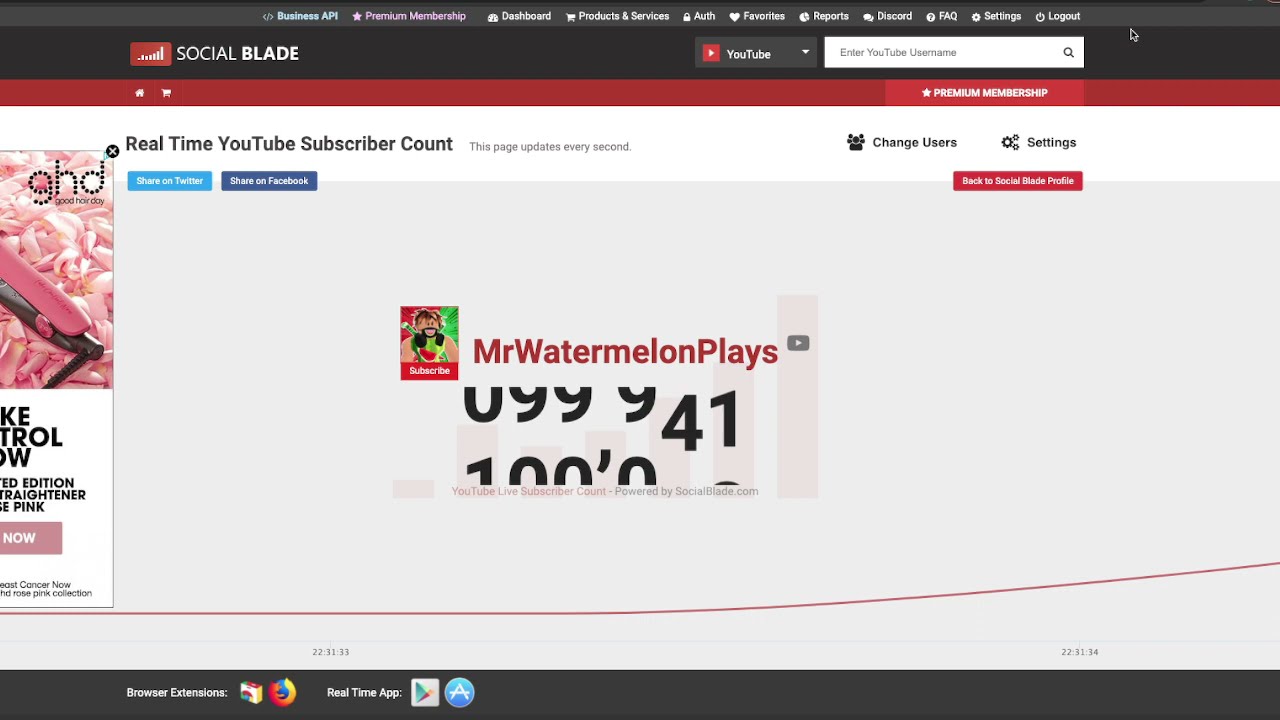The height and width of the screenshot is (720, 1280).
Task: Open the page Settings with gears icon
Action: point(1038,142)
